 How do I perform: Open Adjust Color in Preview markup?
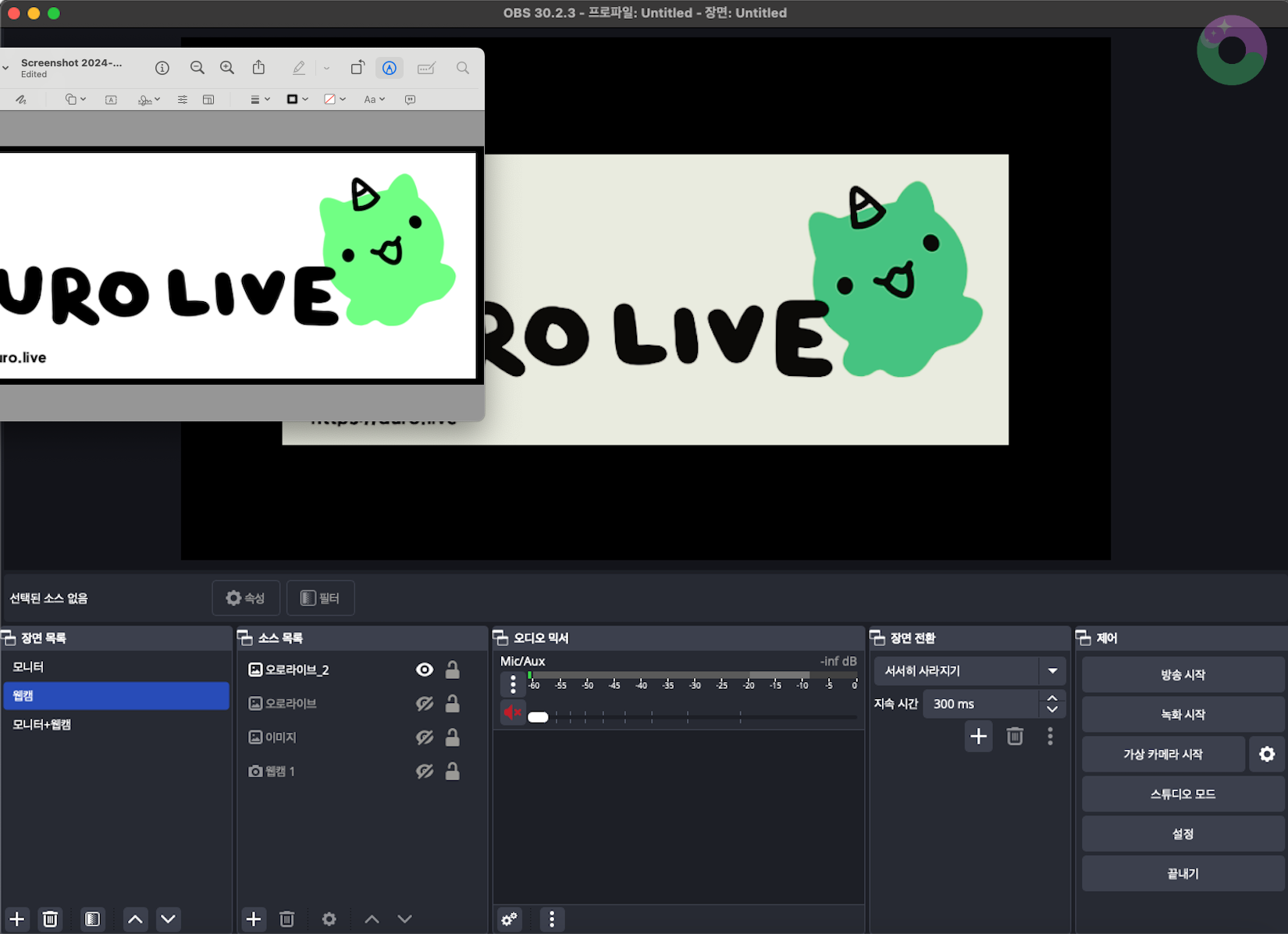tap(182, 99)
